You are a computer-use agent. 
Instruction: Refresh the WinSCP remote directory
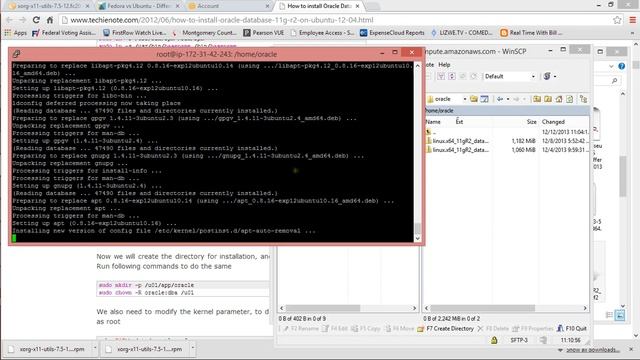tap(570, 99)
